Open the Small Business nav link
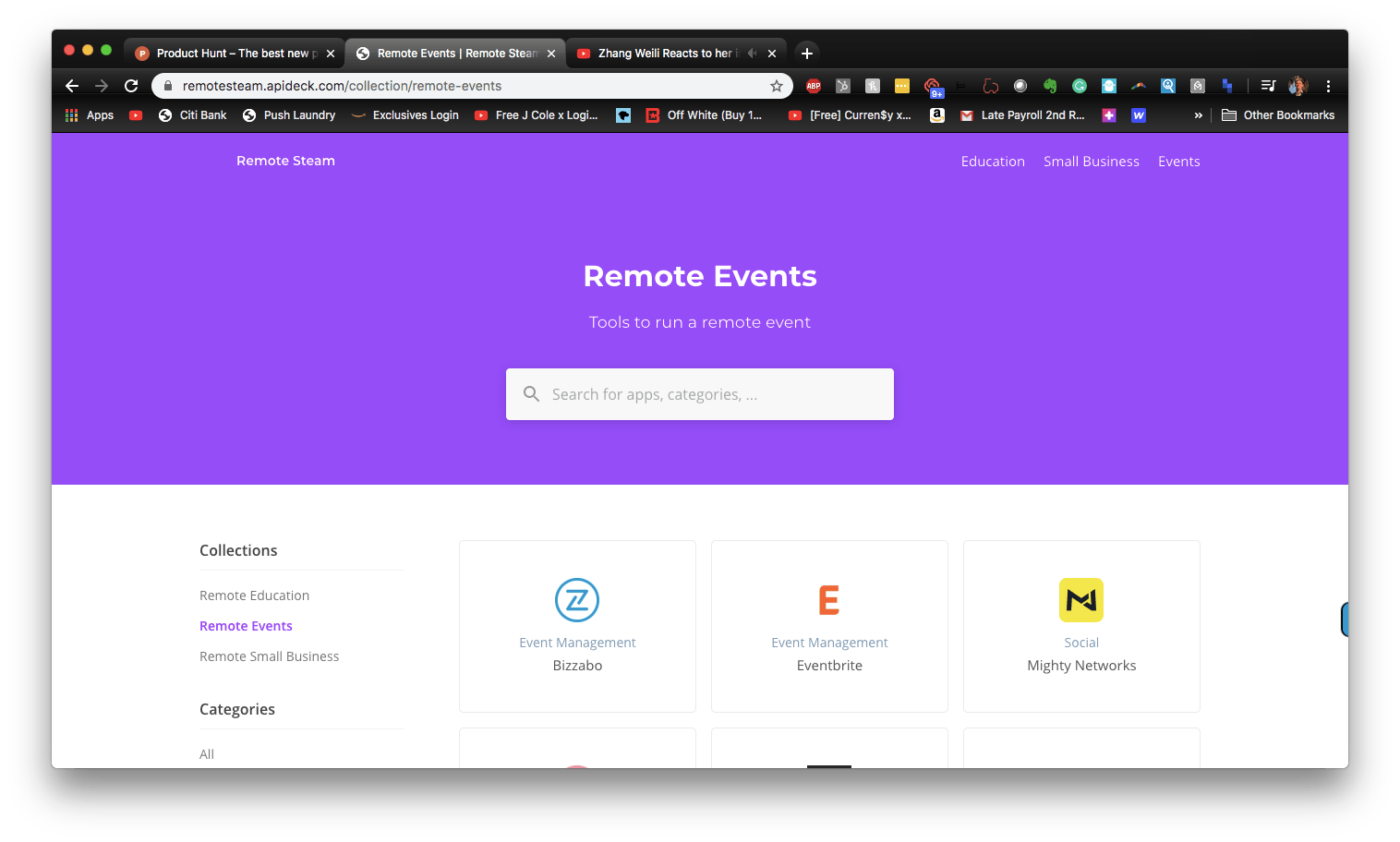The image size is (1400, 842). 1092,162
